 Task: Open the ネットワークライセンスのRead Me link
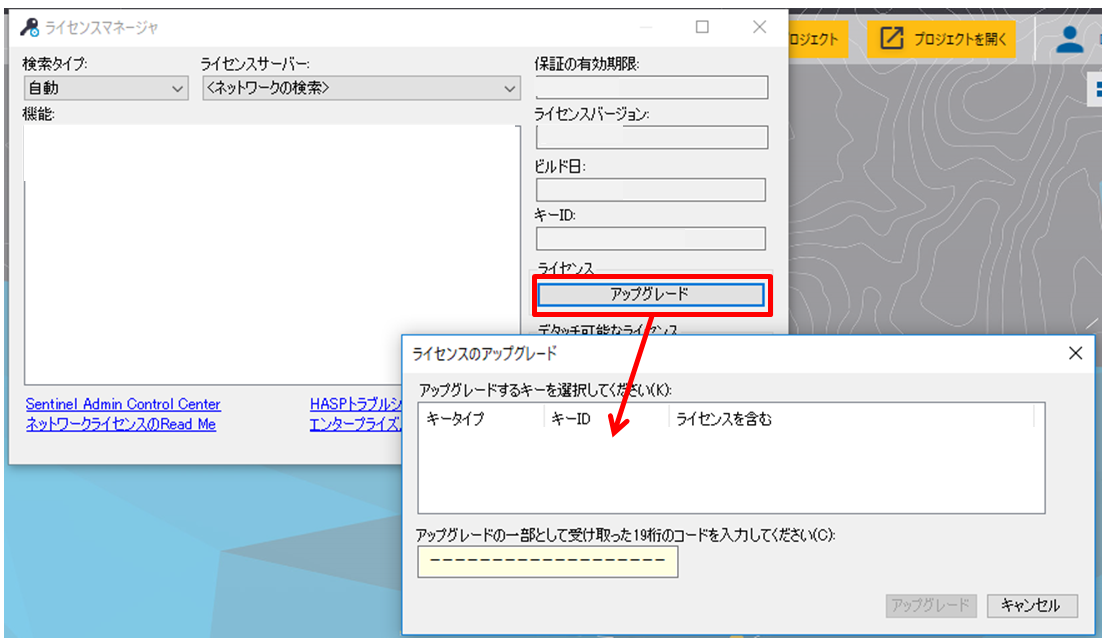click(x=120, y=424)
